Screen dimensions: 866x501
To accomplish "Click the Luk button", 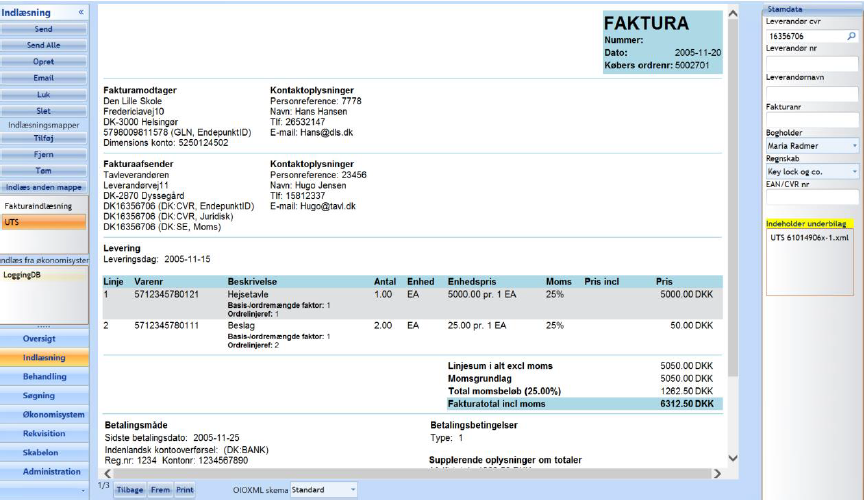I will (x=44, y=94).
